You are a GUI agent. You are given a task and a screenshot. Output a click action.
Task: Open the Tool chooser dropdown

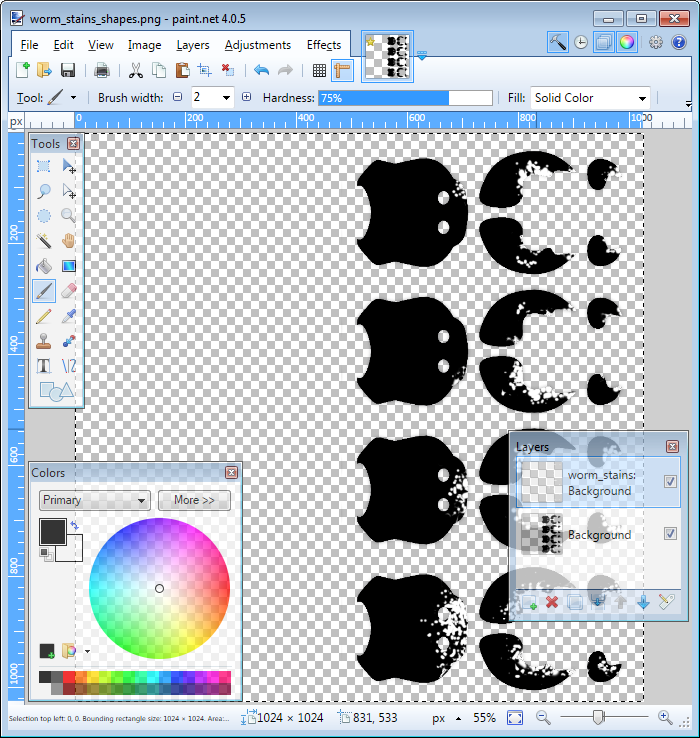tap(73, 97)
